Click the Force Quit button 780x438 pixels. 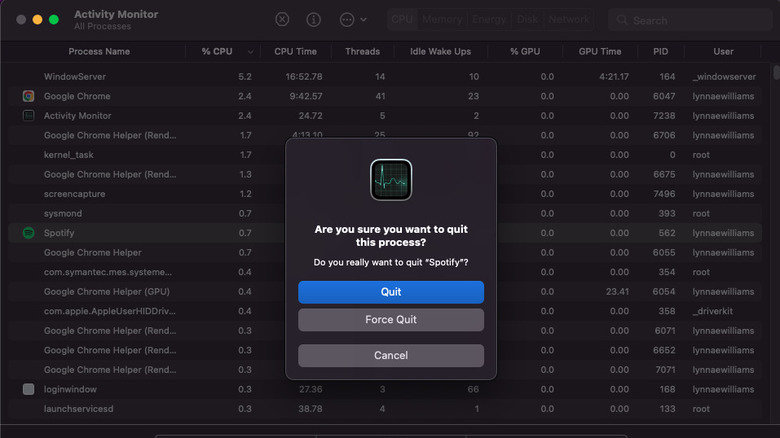[x=391, y=320]
